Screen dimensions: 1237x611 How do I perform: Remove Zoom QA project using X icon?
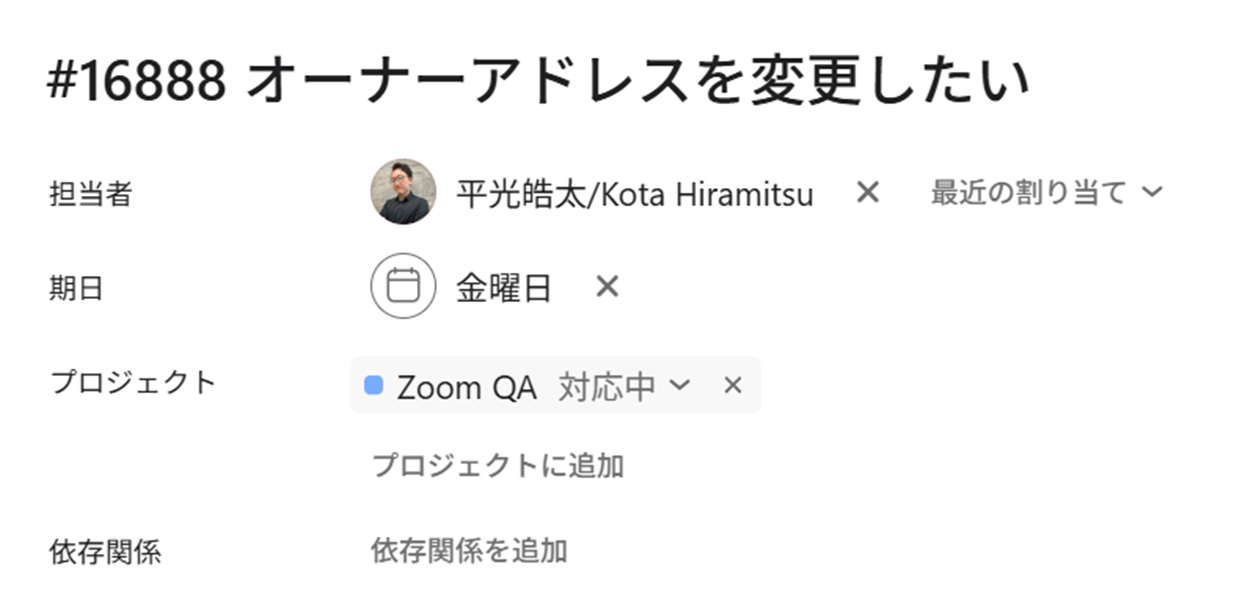click(733, 385)
